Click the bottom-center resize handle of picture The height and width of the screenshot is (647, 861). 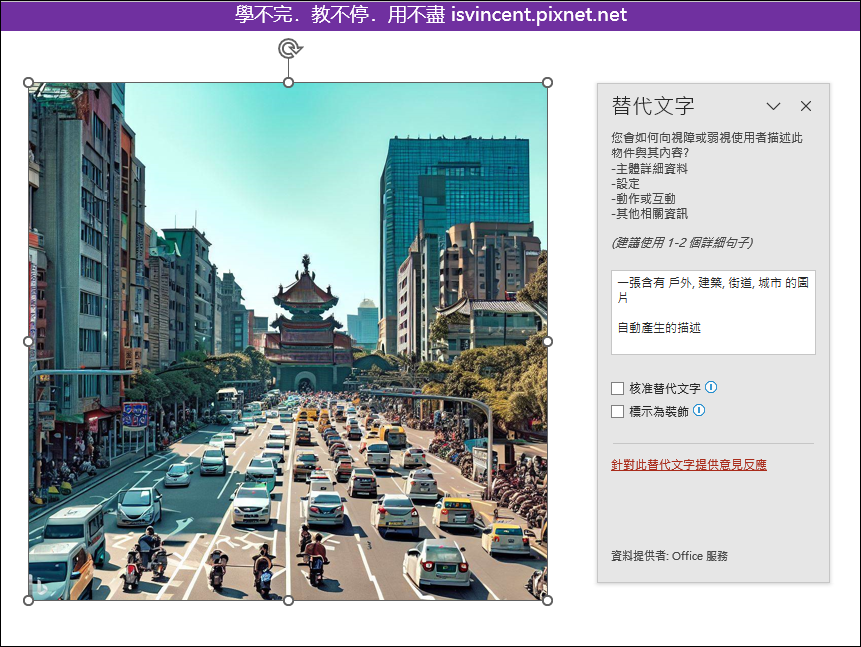pyautogui.click(x=288, y=600)
